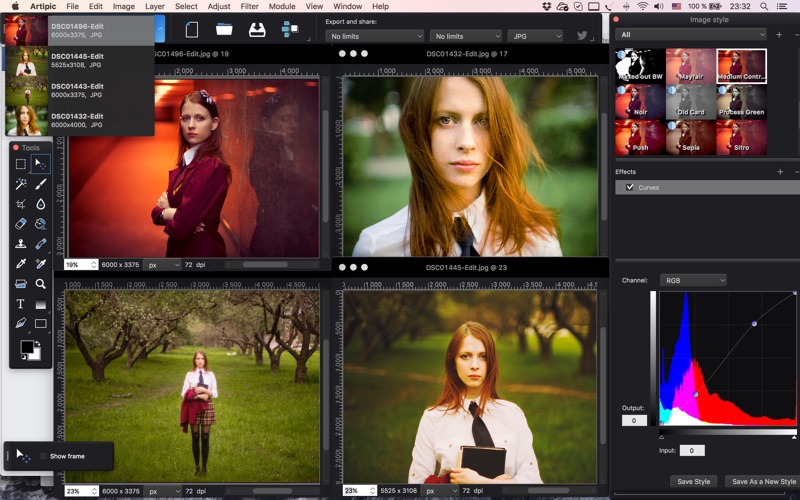This screenshot has height=500, width=800.
Task: Apply the Noir image style
Action: (x=640, y=102)
